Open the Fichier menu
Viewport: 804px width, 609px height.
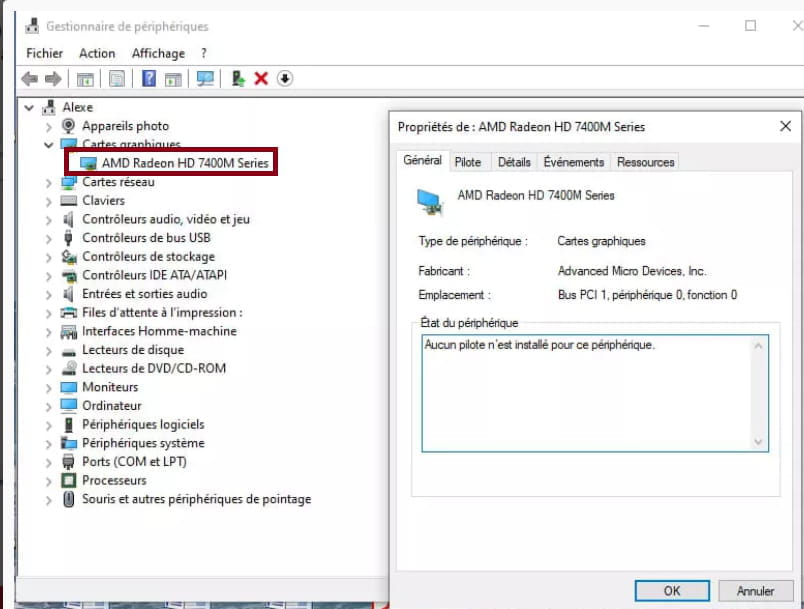tap(45, 53)
